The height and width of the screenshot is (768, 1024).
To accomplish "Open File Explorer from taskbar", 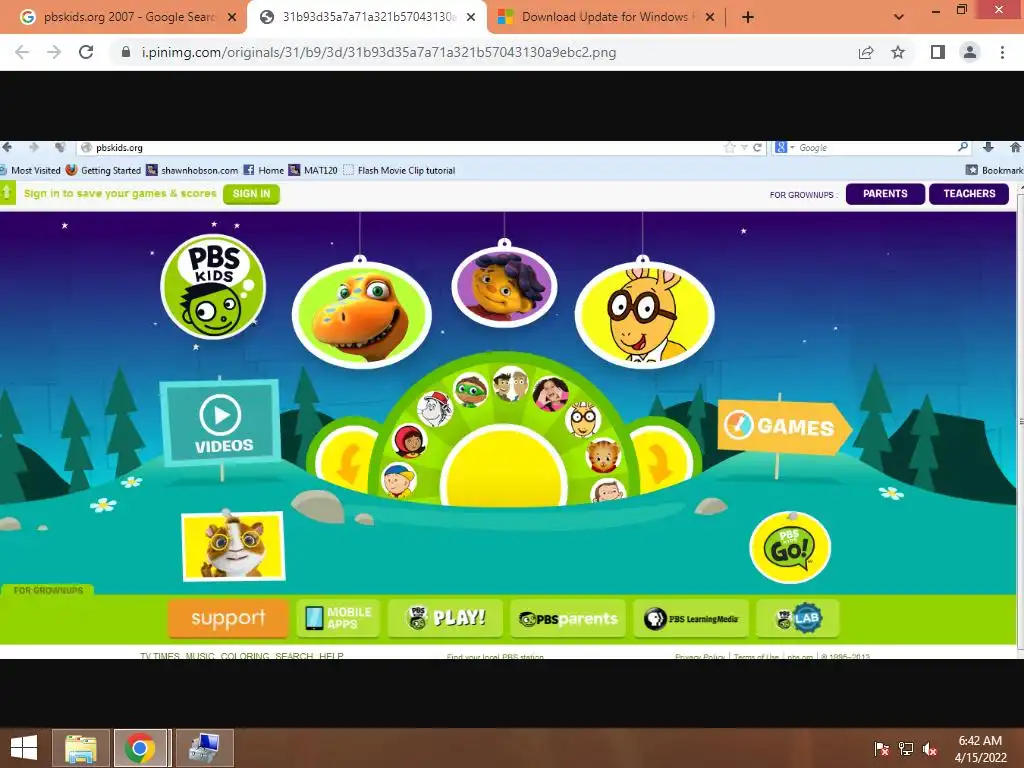I will tap(80, 748).
